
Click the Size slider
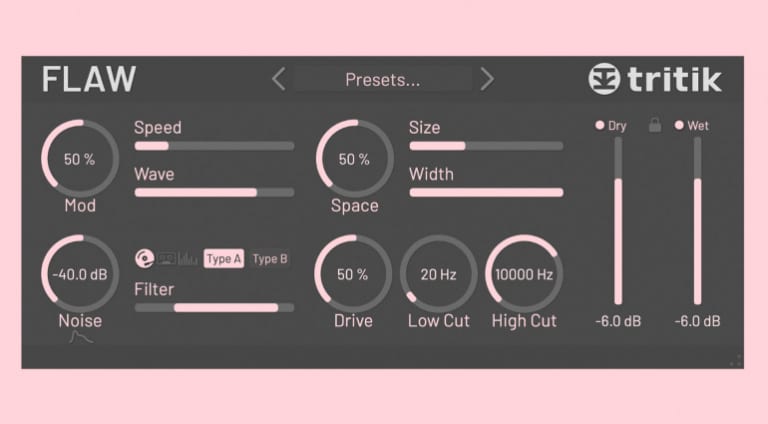click(486, 146)
